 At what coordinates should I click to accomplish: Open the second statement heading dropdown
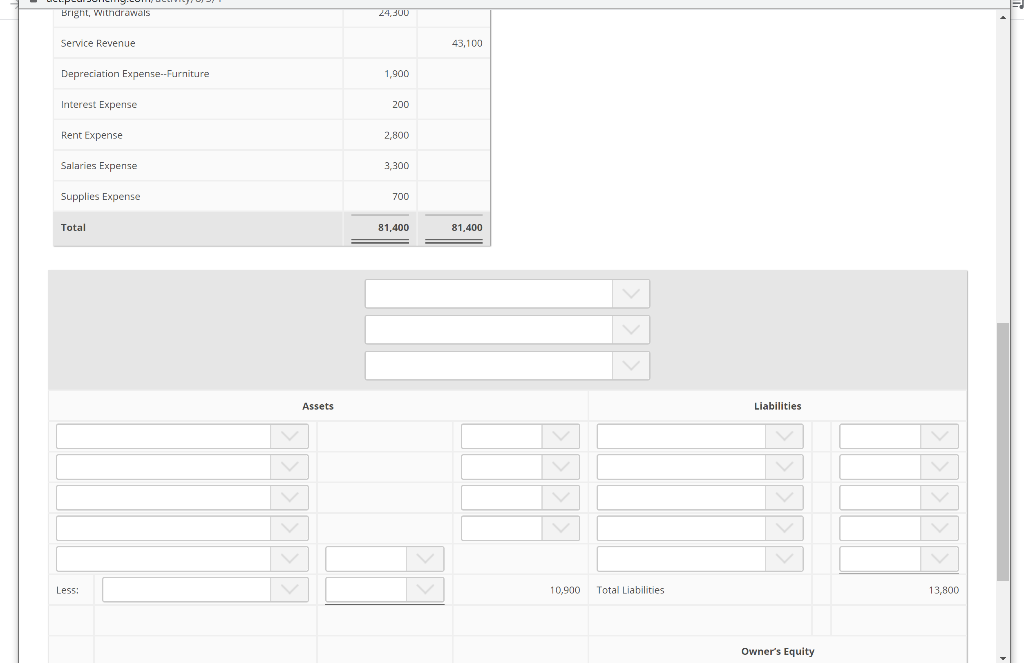pyautogui.click(x=630, y=329)
